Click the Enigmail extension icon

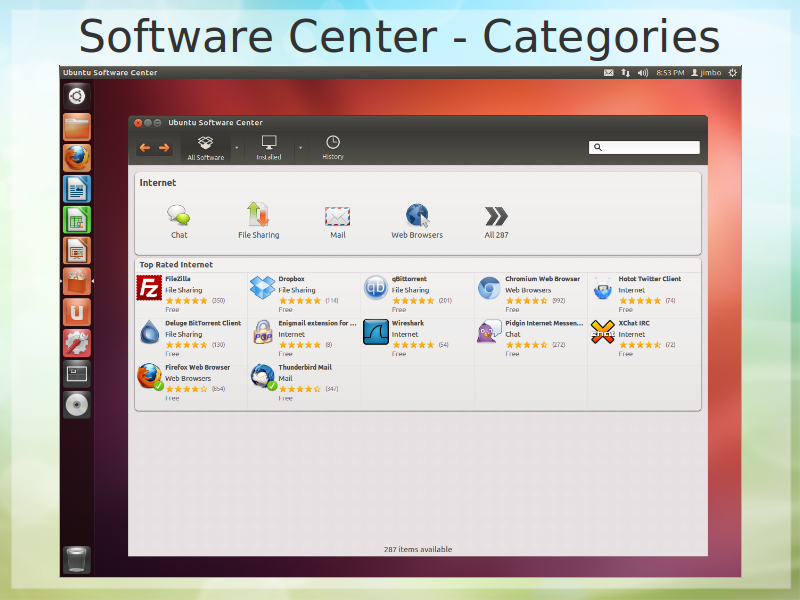[x=263, y=332]
